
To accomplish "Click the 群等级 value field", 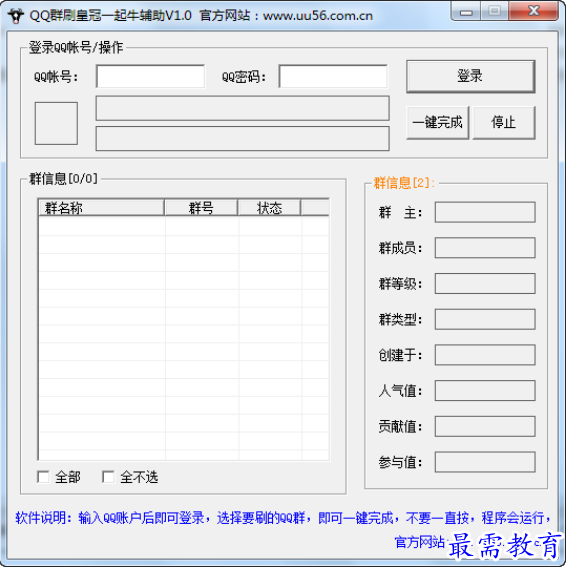I will coord(485,283).
